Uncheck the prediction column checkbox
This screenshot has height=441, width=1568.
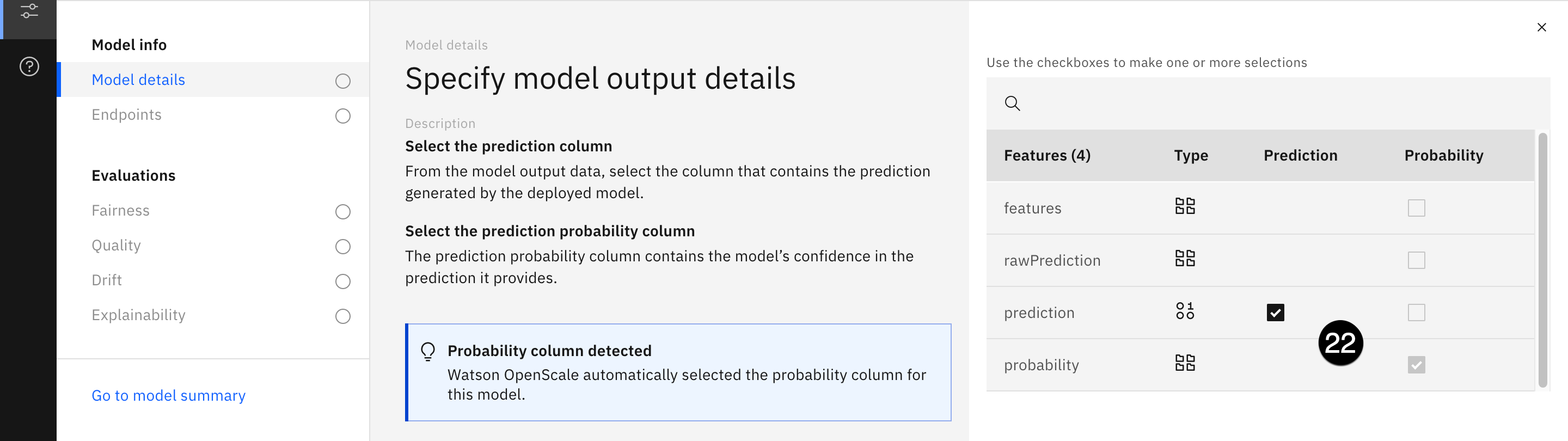(x=1275, y=313)
